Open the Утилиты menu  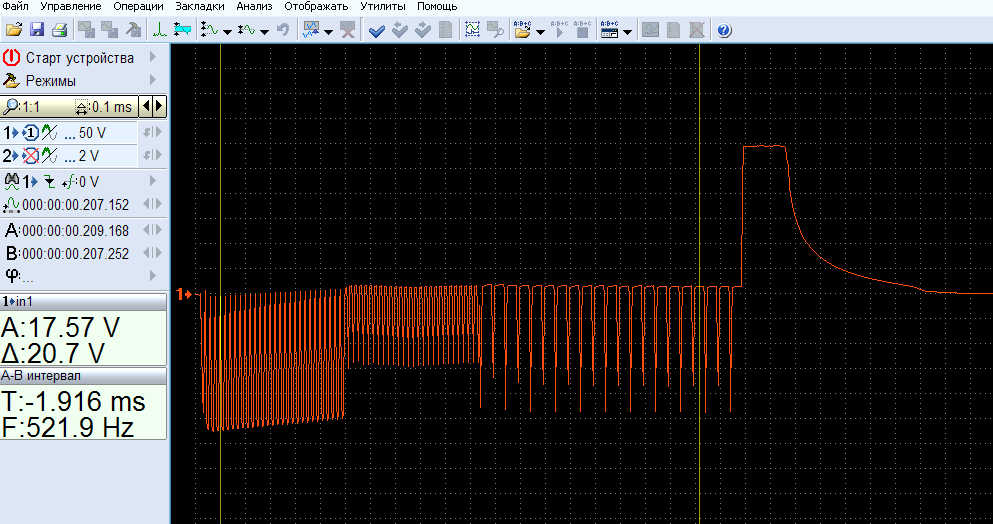coord(383,6)
